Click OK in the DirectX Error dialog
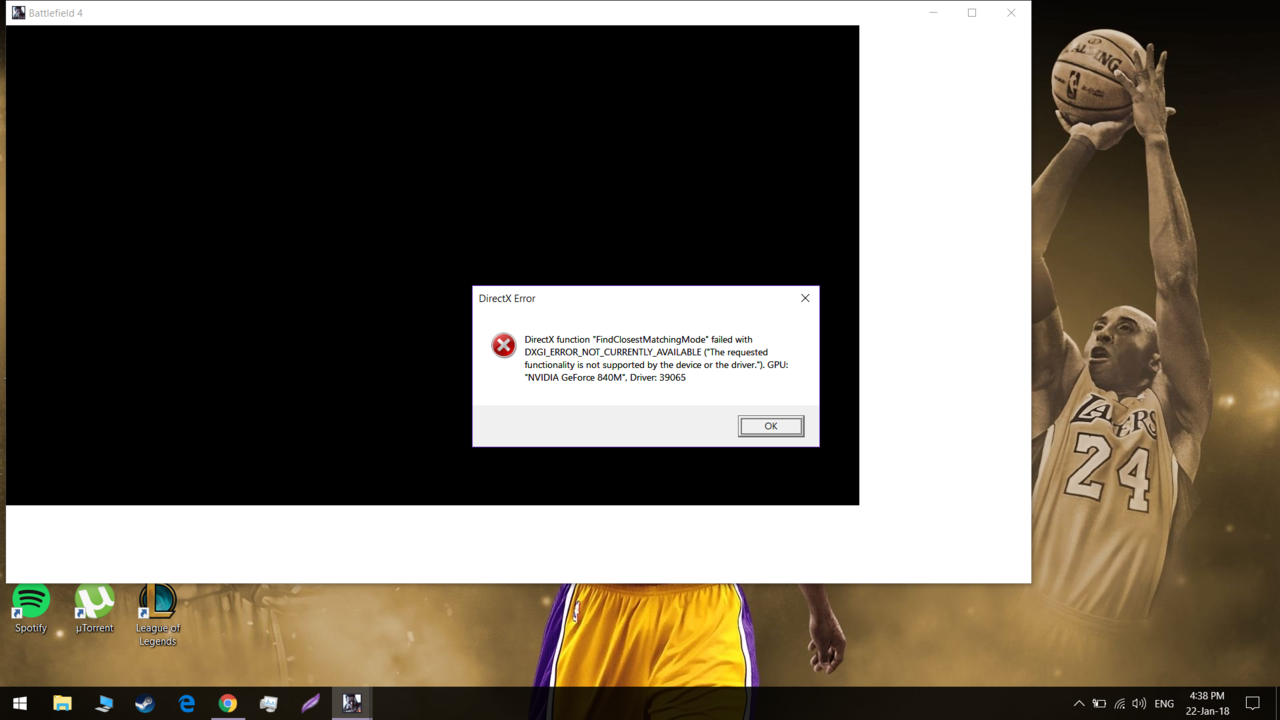This screenshot has width=1280, height=720. tap(771, 426)
